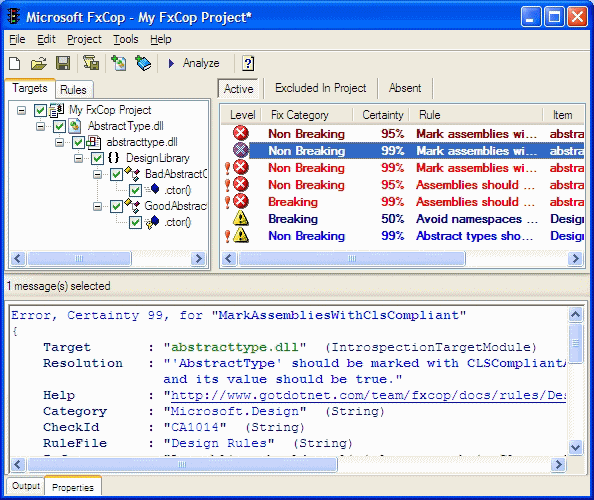Open the Help menu
Viewport: 594px width, 500px height.
coord(161,39)
